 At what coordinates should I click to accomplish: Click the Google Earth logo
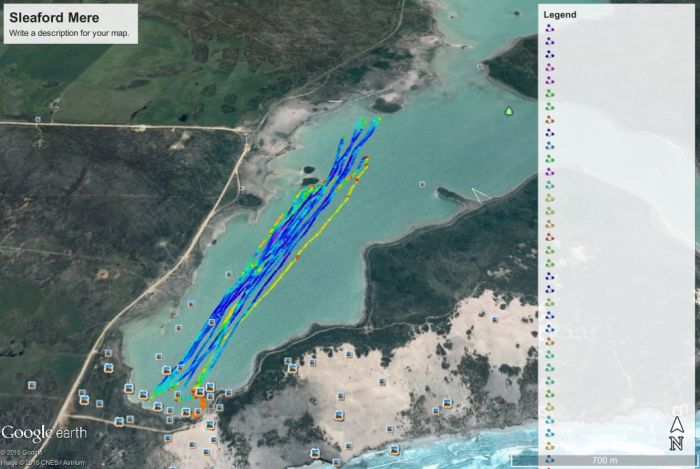coord(43,434)
